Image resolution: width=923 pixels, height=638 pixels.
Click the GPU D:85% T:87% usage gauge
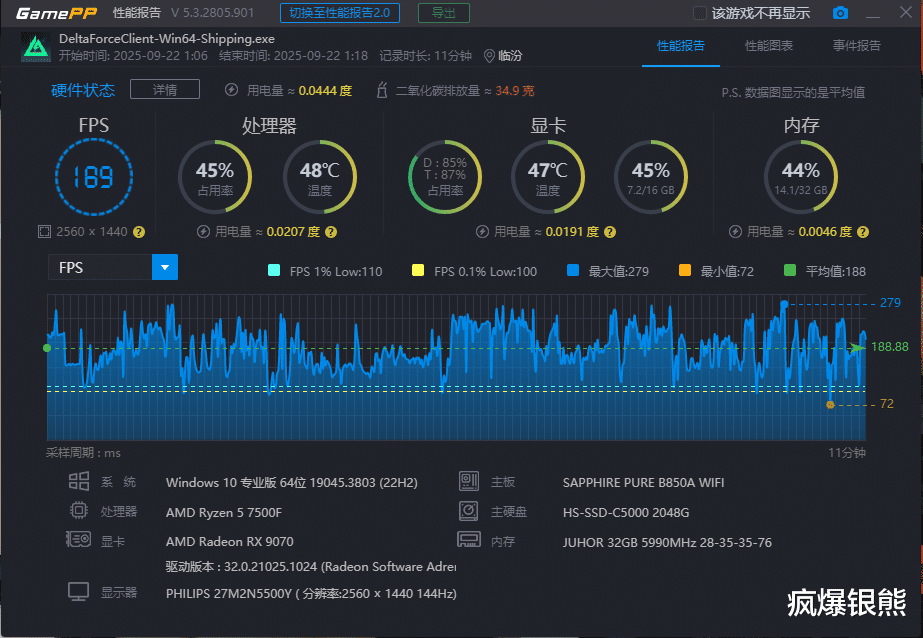click(x=445, y=177)
